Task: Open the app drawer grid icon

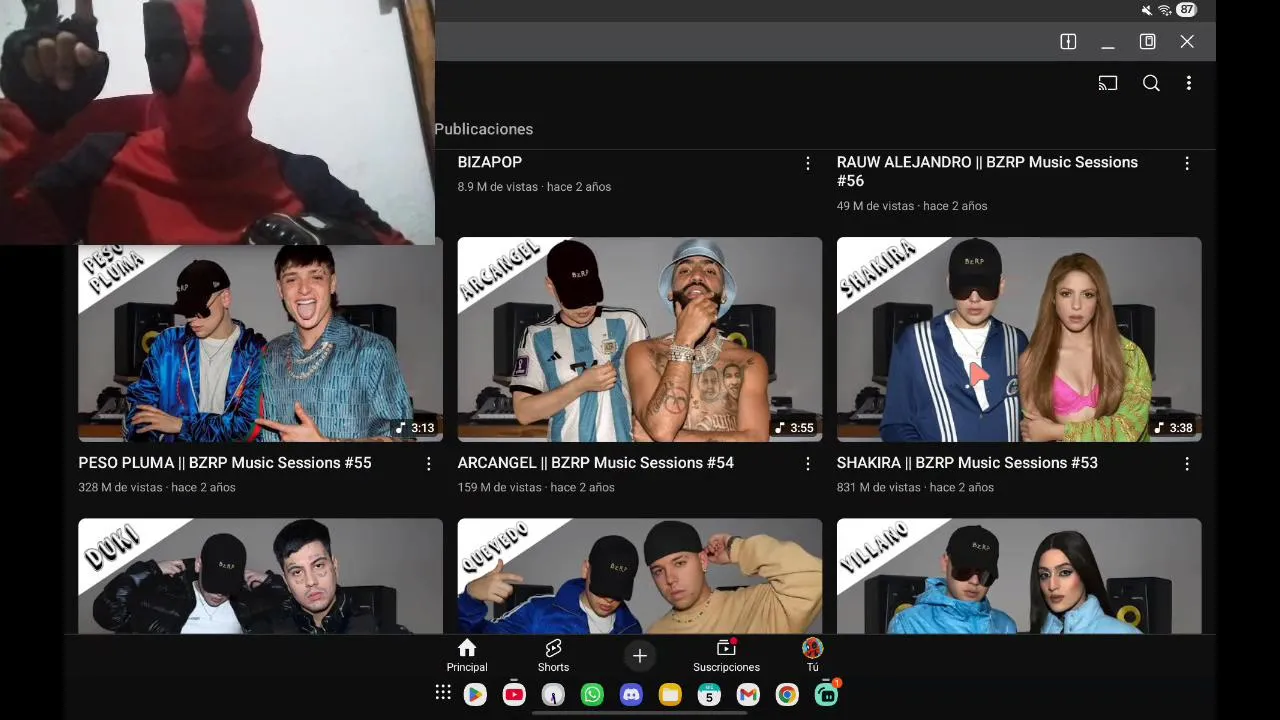Action: [443, 693]
